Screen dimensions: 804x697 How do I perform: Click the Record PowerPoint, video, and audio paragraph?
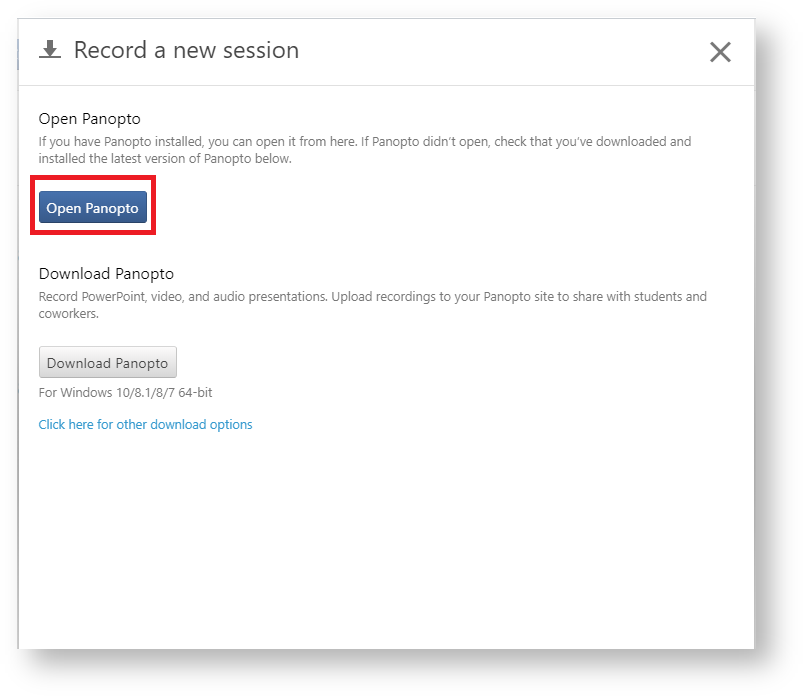click(x=373, y=305)
